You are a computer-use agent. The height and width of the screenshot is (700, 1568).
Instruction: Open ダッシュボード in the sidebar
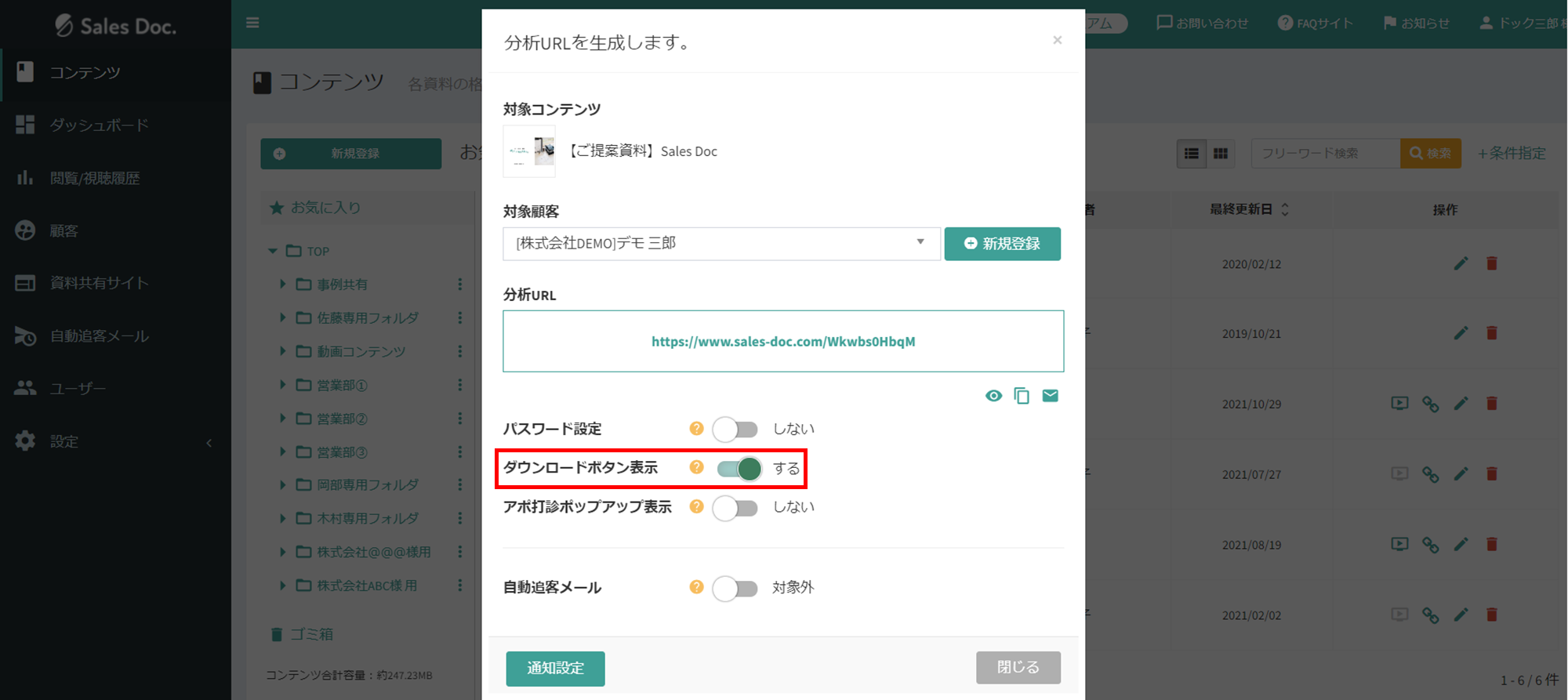pos(116,125)
